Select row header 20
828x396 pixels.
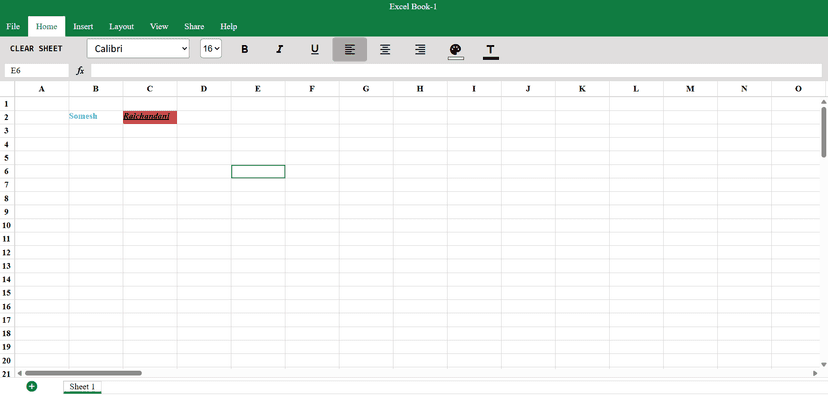[x=7, y=361]
